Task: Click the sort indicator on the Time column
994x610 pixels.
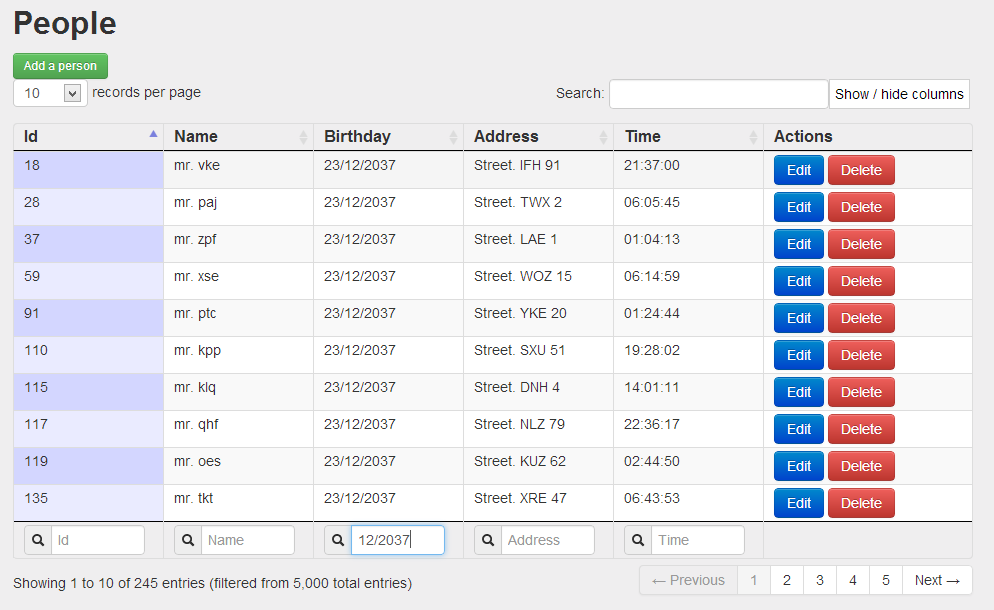Action: 752,136
